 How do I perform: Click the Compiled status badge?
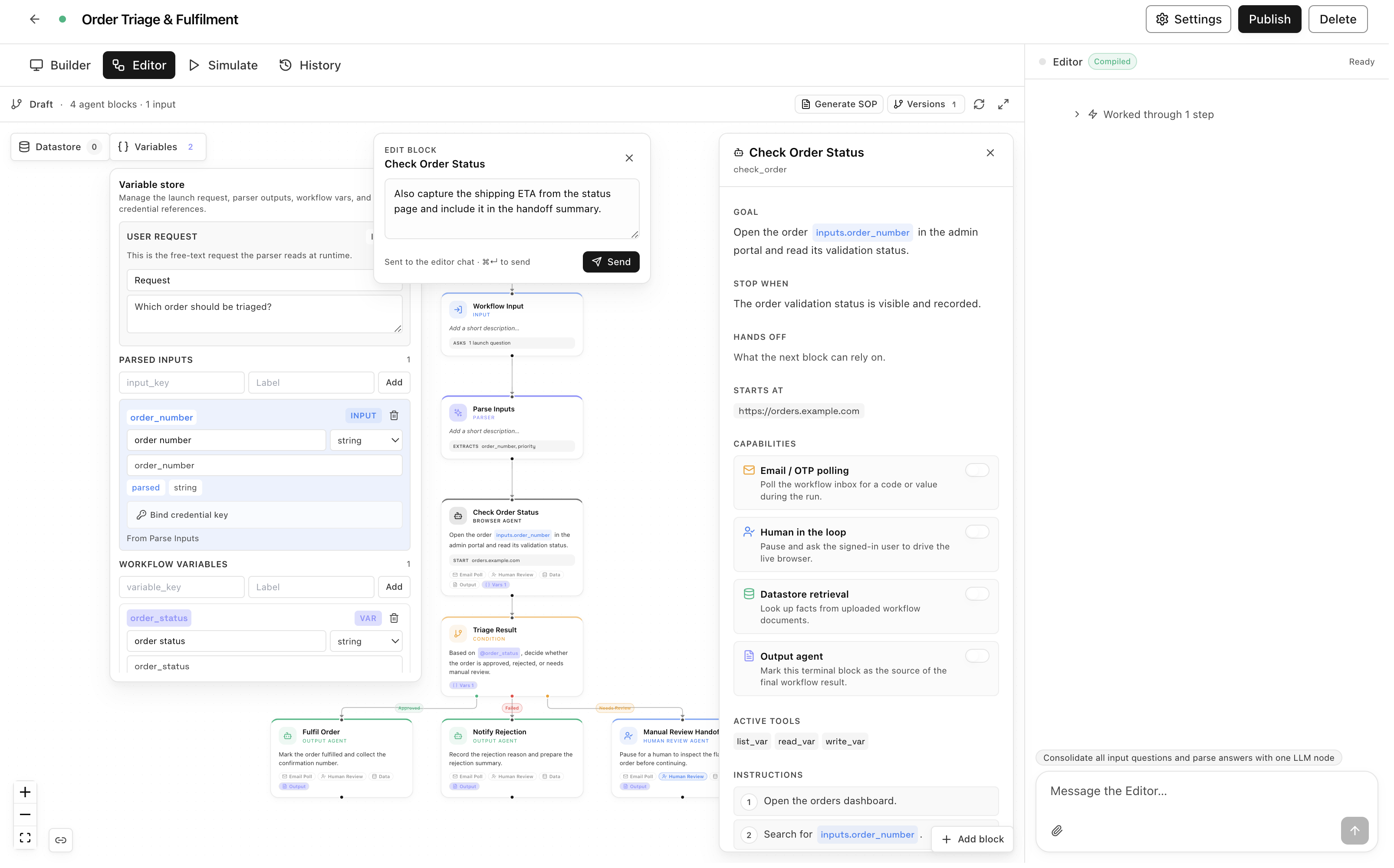1116,62
